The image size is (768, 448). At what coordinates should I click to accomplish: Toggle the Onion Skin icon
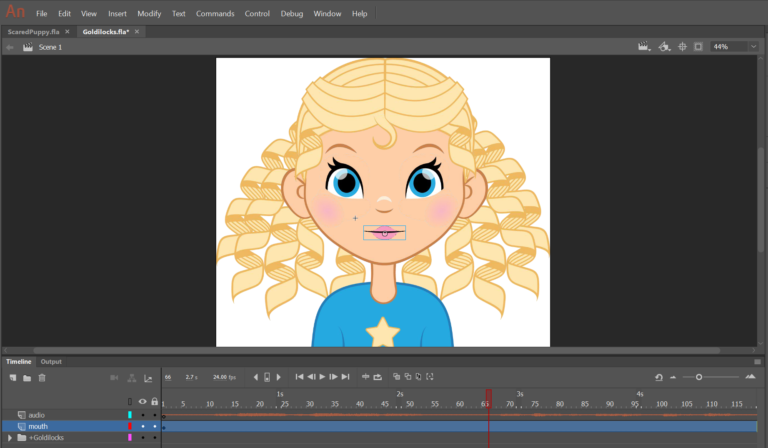point(396,377)
